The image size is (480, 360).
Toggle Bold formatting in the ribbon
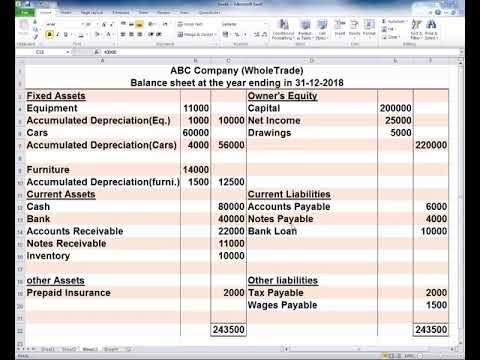[50, 34]
